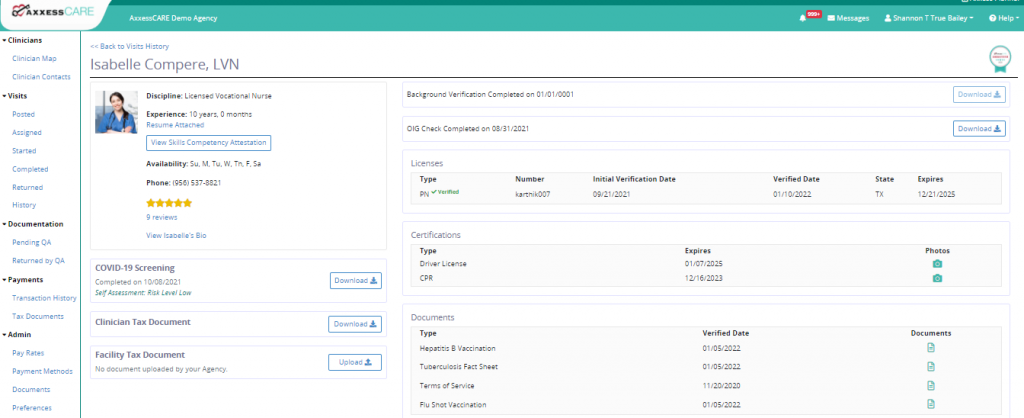Open the Driver License photo camera icon
1024x418 pixels.
[x=937, y=264]
